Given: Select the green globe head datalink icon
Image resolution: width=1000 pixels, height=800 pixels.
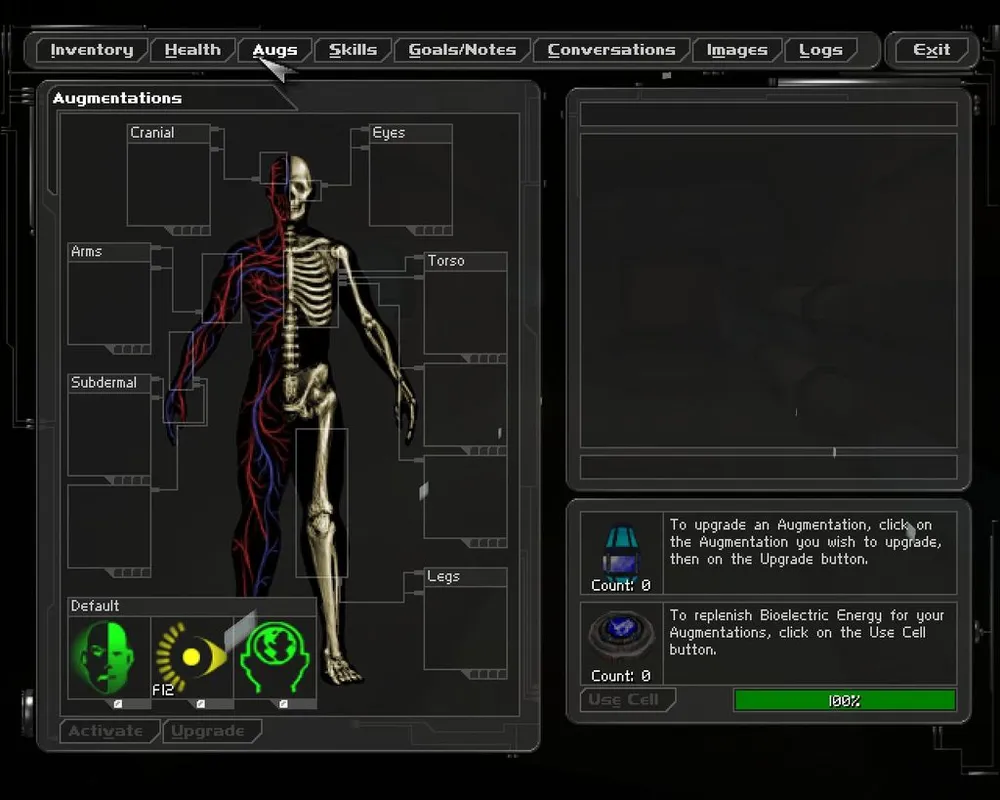Looking at the screenshot, I should point(275,658).
